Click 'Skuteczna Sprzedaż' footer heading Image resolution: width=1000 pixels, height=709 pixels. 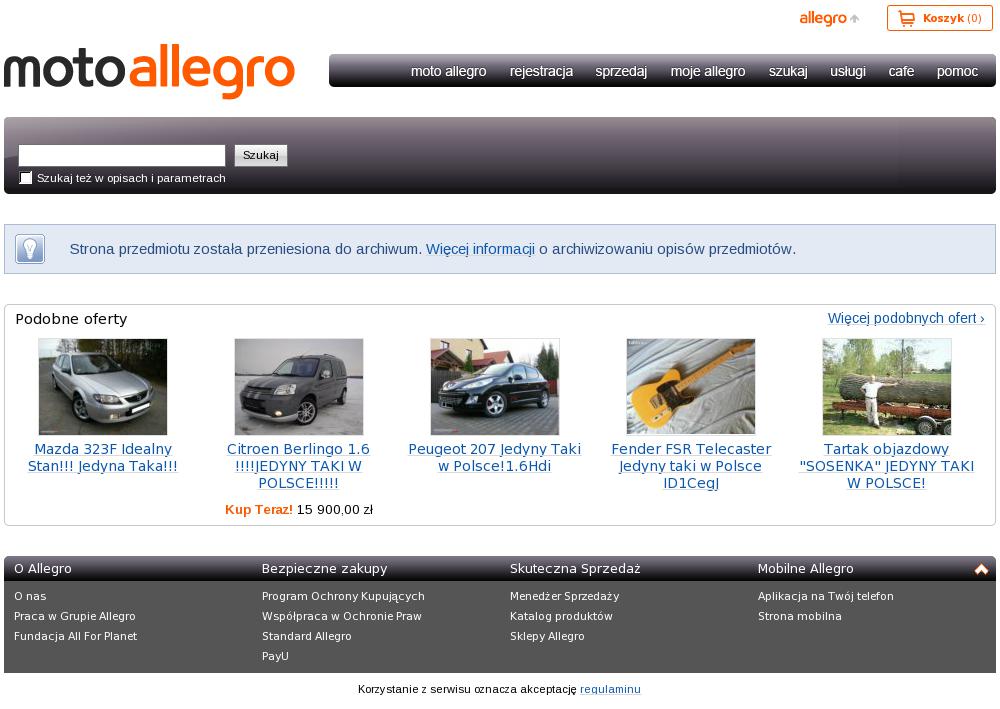tap(575, 569)
